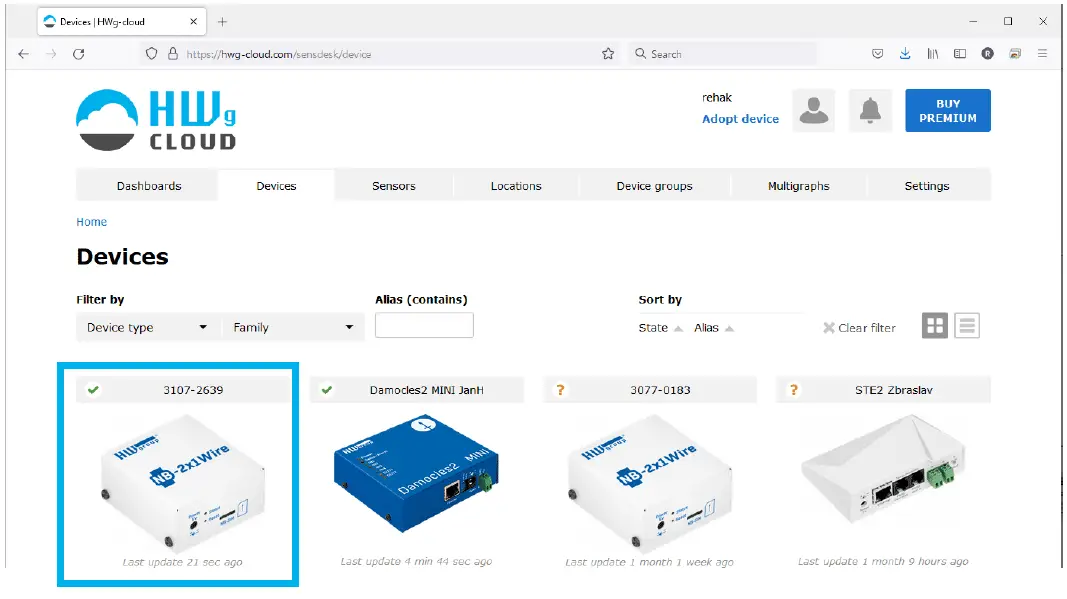Click the rehak username
The width and height of the screenshot is (1067, 599).
click(x=717, y=98)
